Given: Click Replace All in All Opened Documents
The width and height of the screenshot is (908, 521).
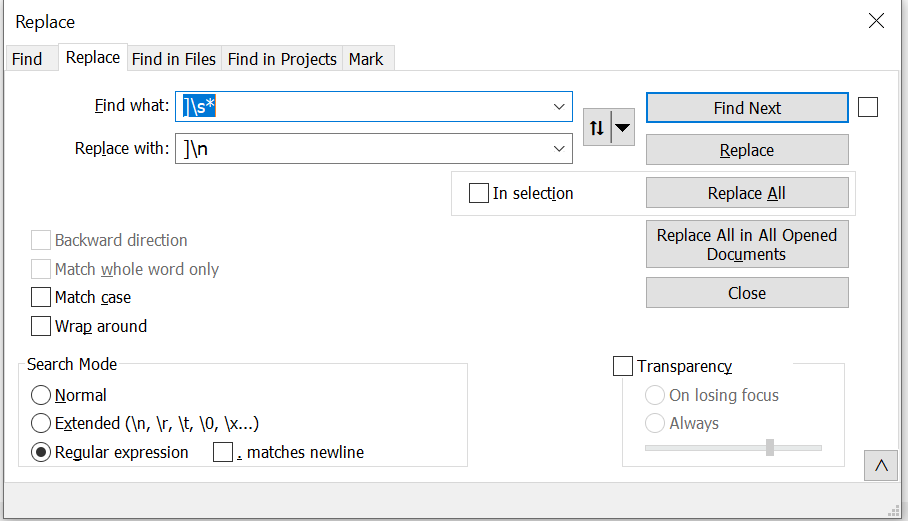Looking at the screenshot, I should pos(747,245).
